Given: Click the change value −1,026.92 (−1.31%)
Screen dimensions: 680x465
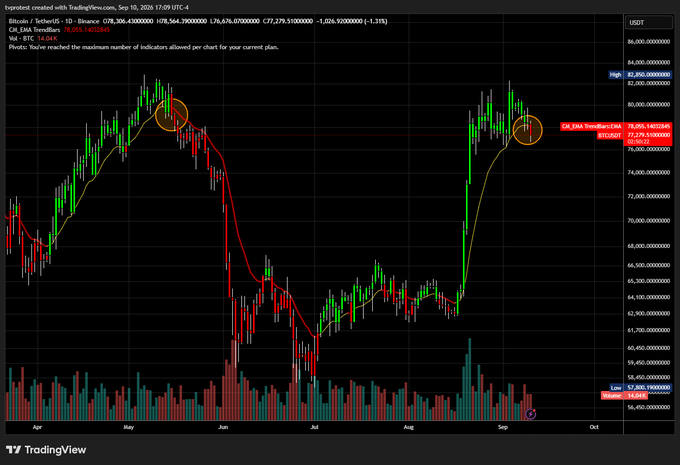Looking at the screenshot, I should pos(352,21).
